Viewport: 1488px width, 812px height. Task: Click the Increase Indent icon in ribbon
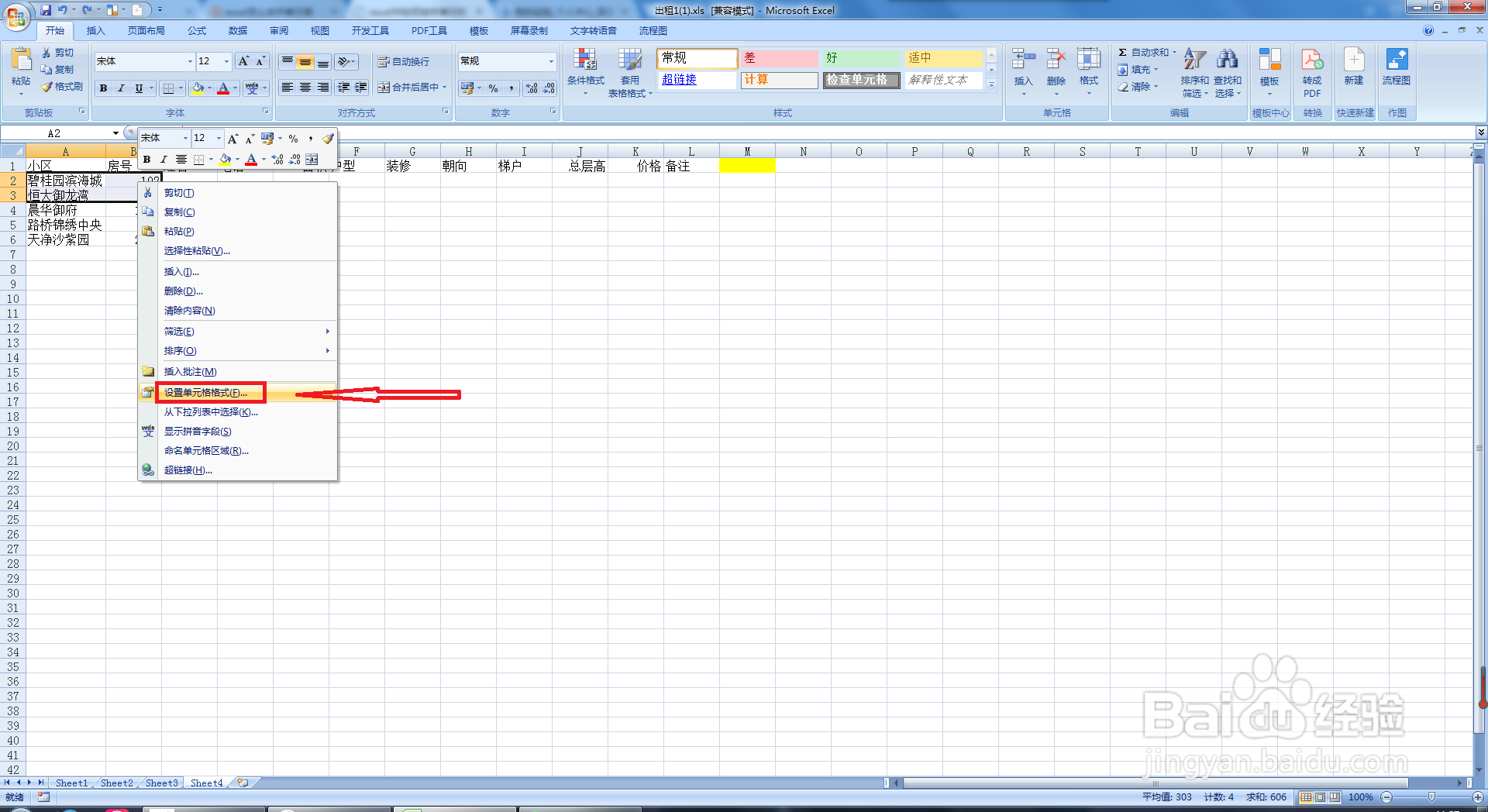tap(361, 88)
